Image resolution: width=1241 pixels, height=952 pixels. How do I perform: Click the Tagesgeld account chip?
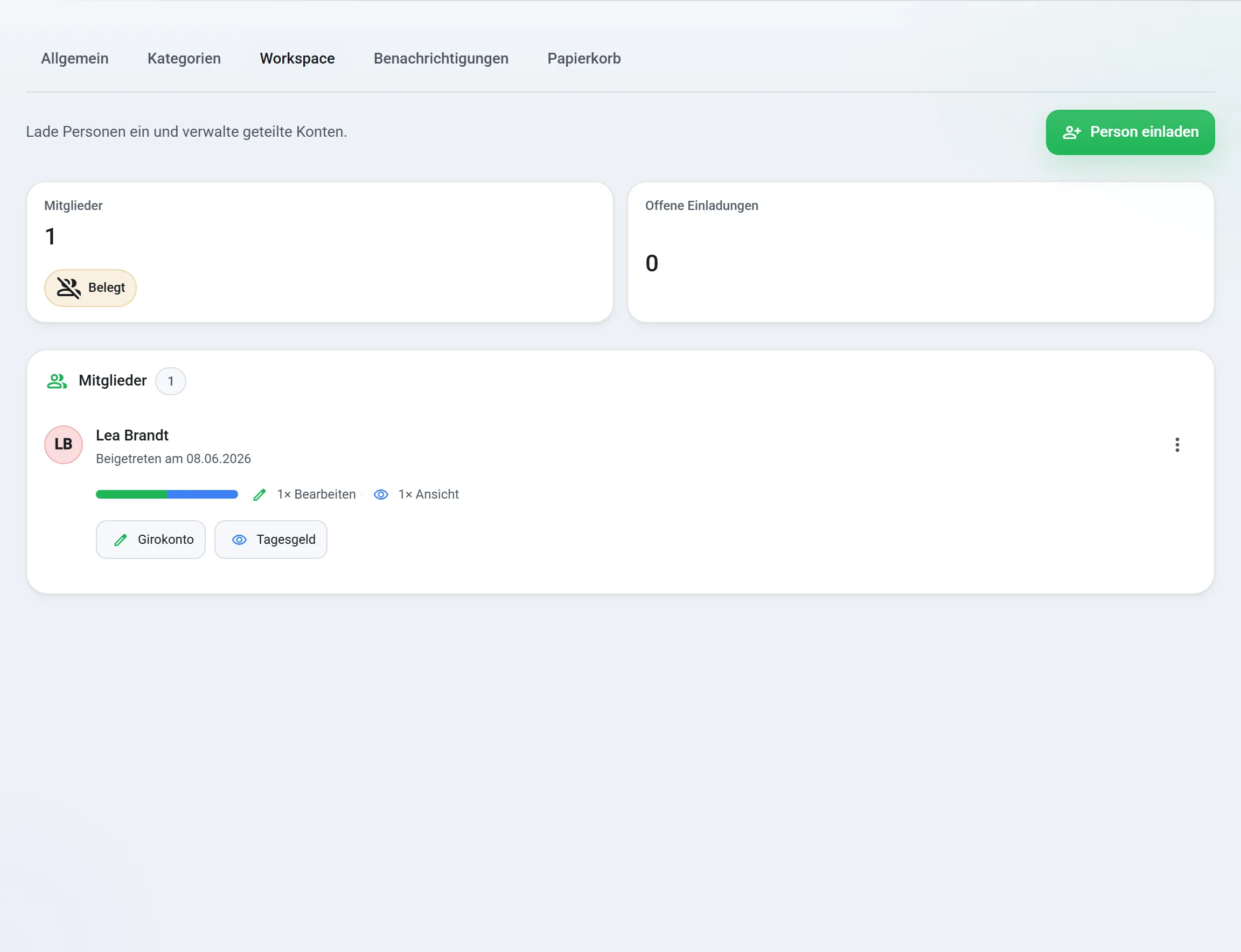coord(271,540)
